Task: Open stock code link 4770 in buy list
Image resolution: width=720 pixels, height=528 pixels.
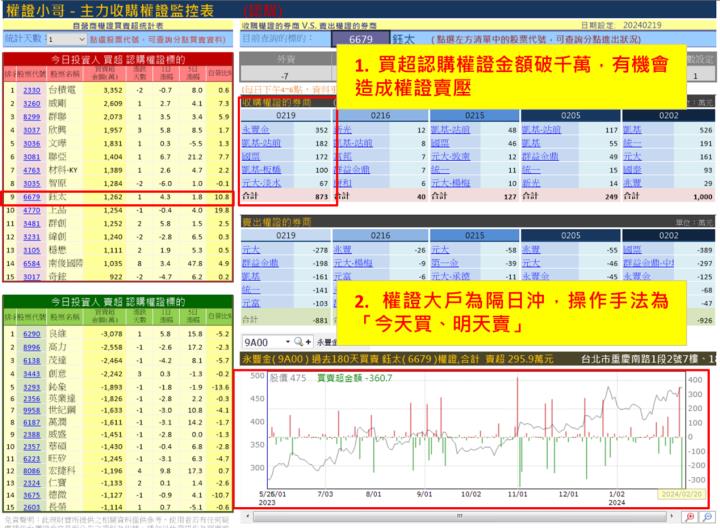Action: [x=32, y=210]
